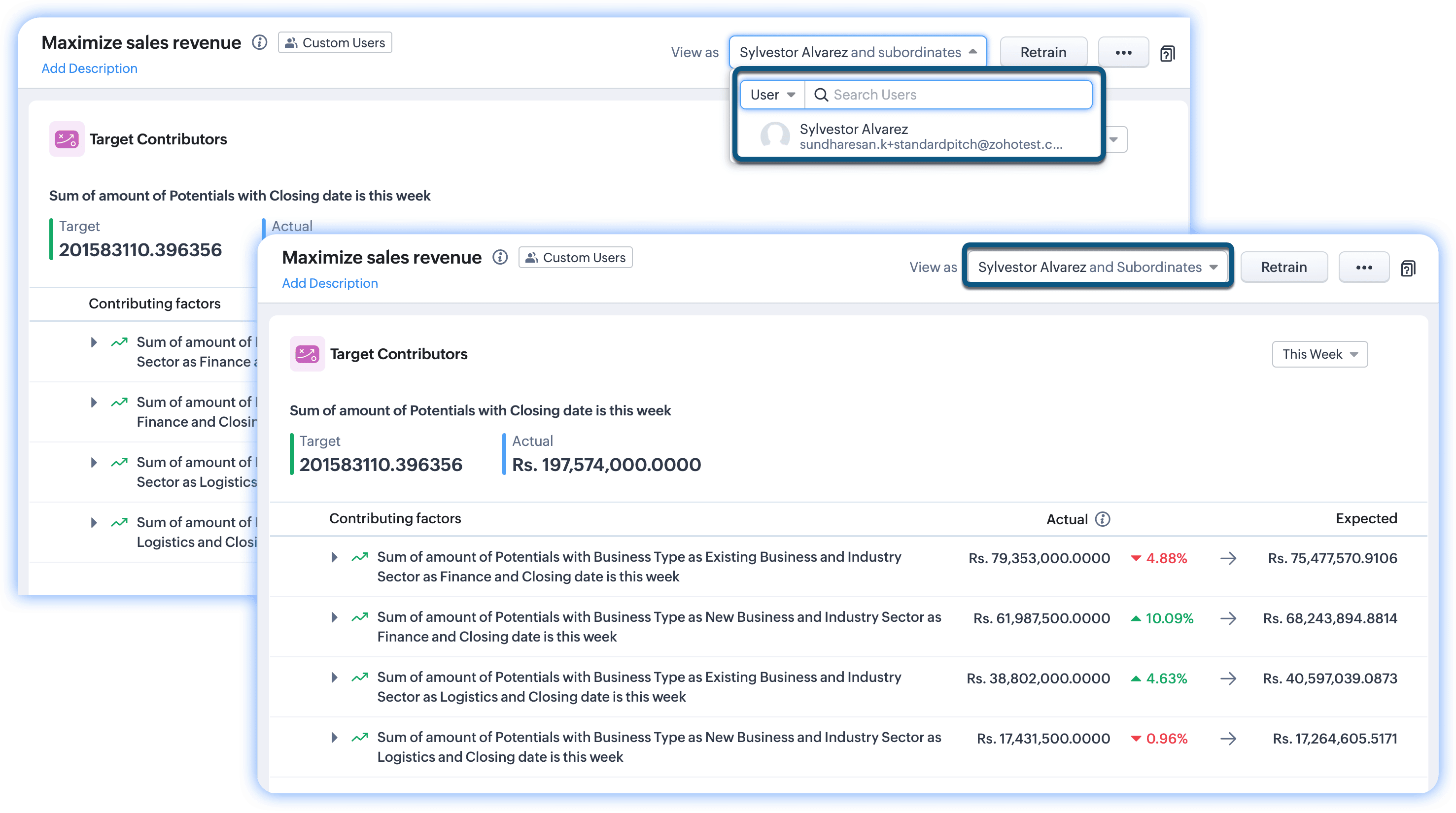Expand the New Business Logistics factor row
The width and height of the screenshot is (1456, 813).
[335, 738]
